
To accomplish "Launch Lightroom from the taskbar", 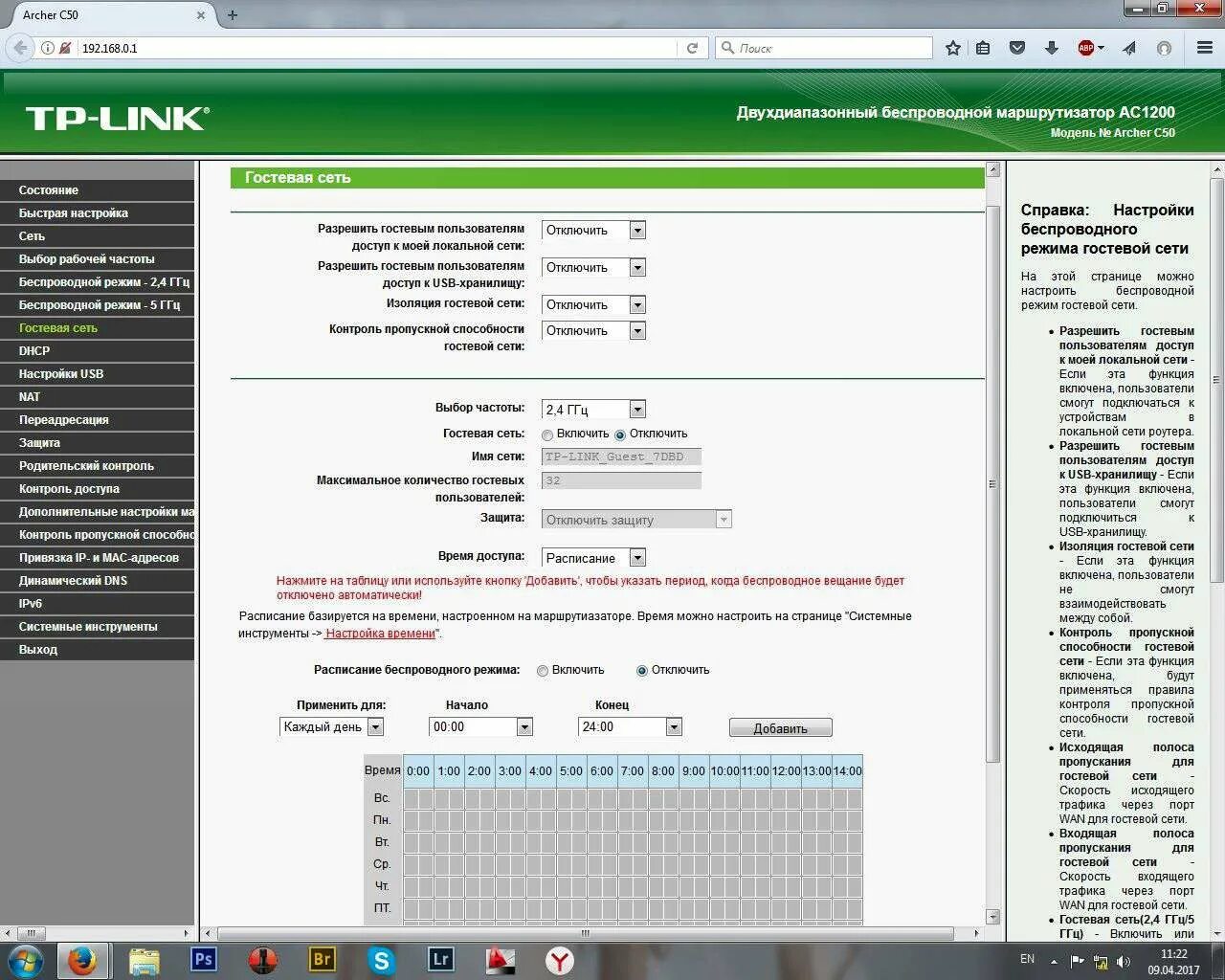I will 440,959.
